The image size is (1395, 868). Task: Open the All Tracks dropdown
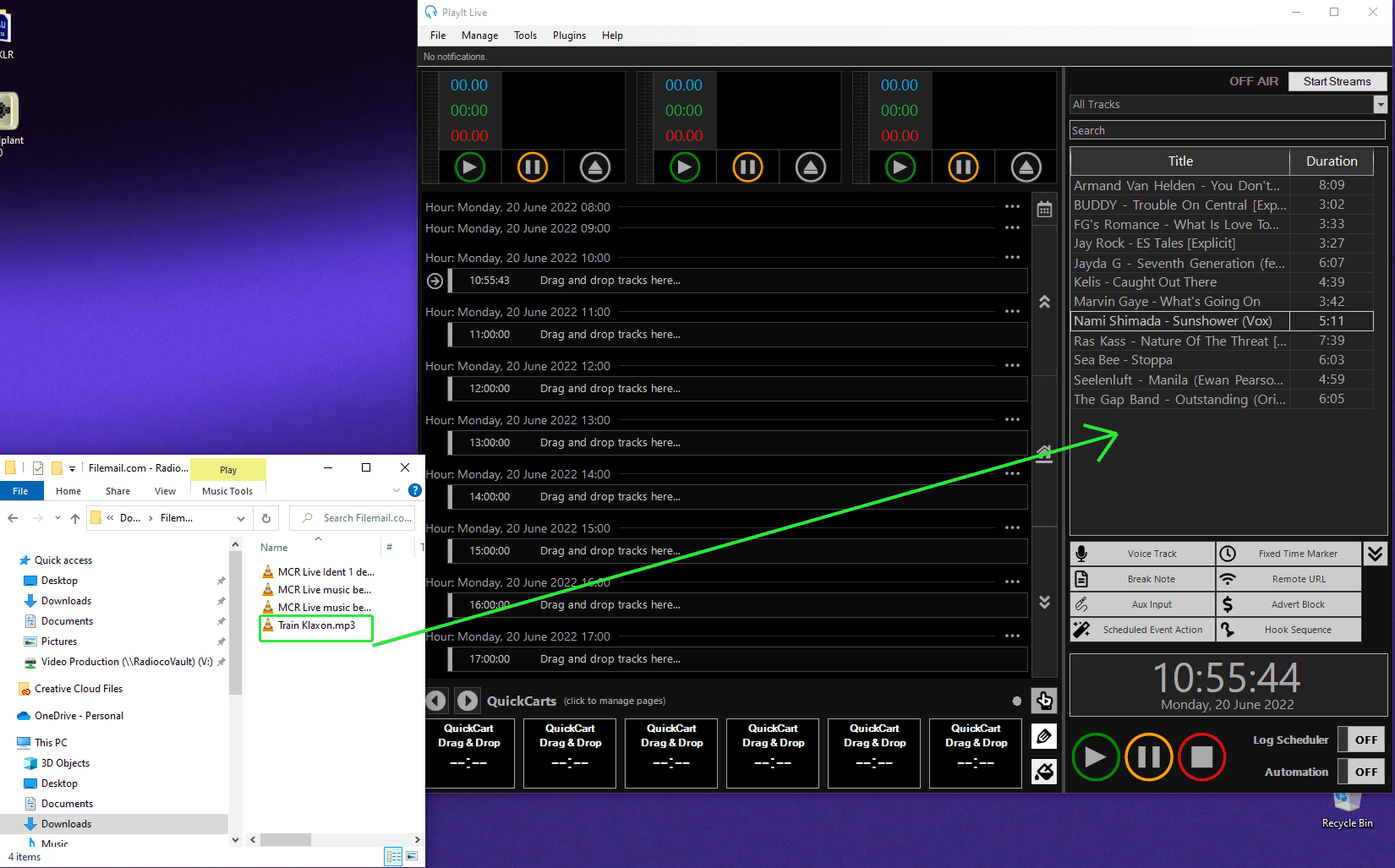1380,104
